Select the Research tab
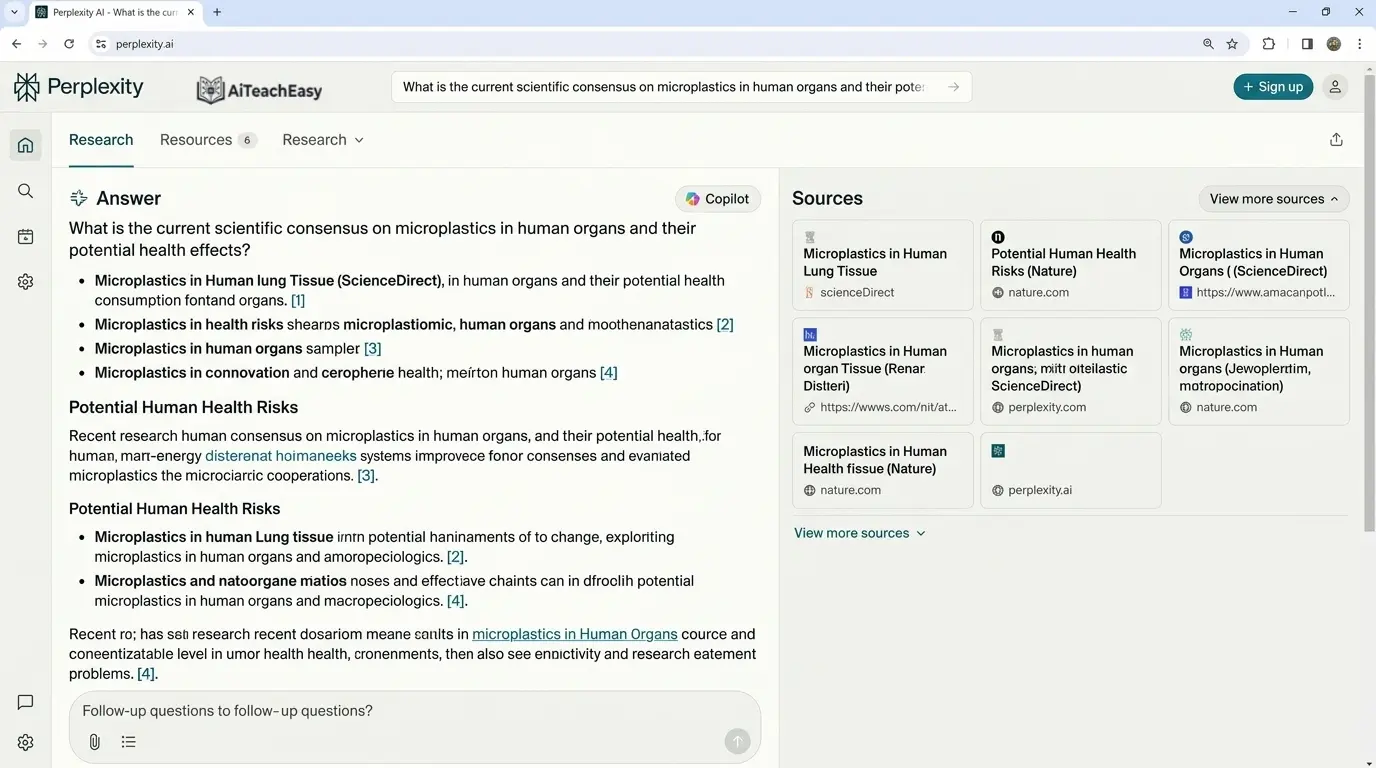Screen dimensions: 1376x768 pos(100,139)
